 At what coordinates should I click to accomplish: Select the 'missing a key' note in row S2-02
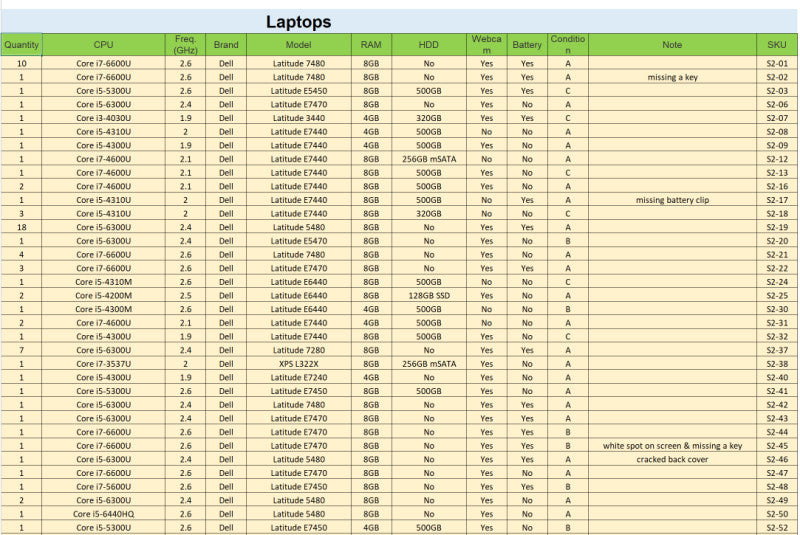click(x=672, y=77)
